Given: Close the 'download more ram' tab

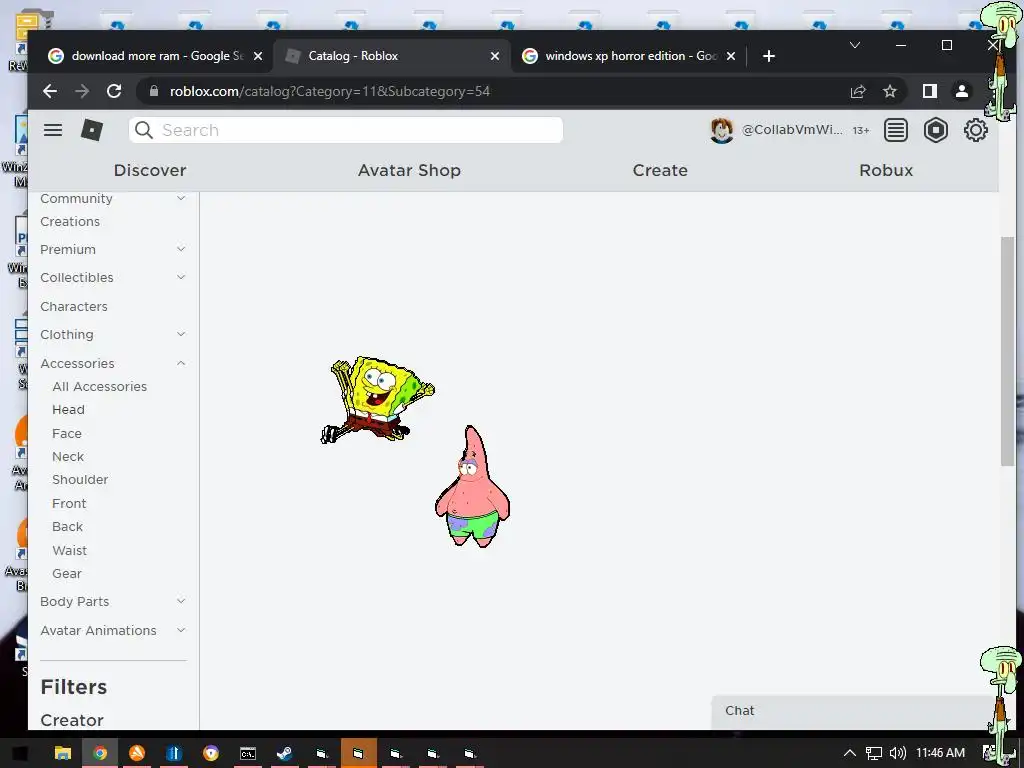Looking at the screenshot, I should click(x=258, y=56).
